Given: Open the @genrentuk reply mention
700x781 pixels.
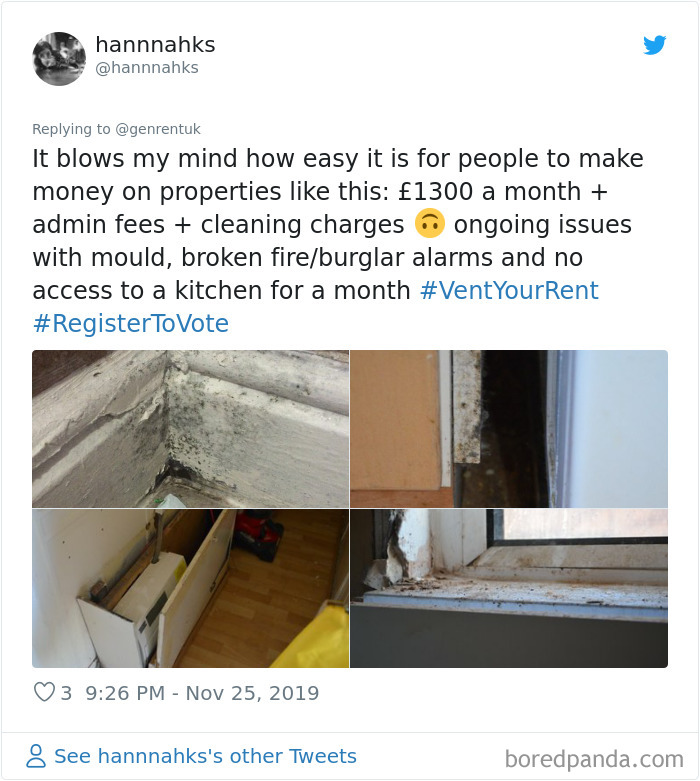Looking at the screenshot, I should pos(158,129).
